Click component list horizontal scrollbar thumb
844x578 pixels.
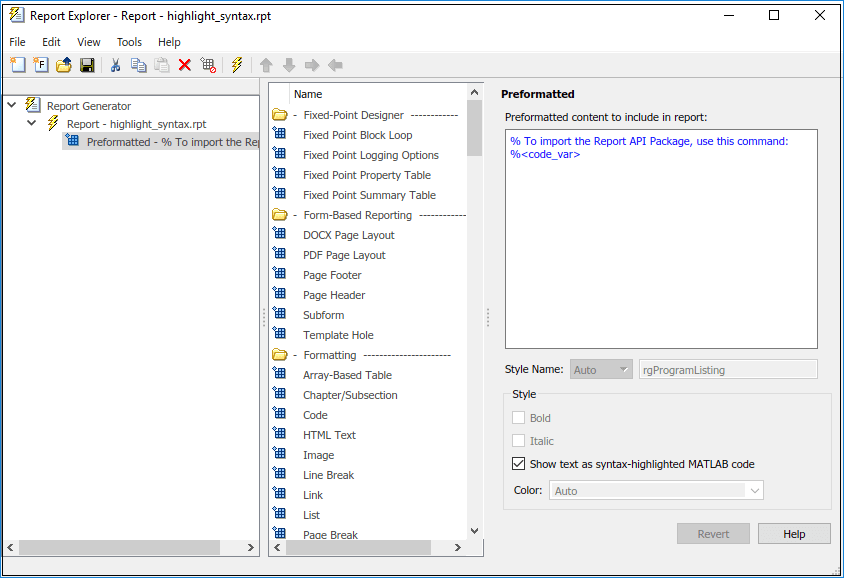[x=358, y=547]
